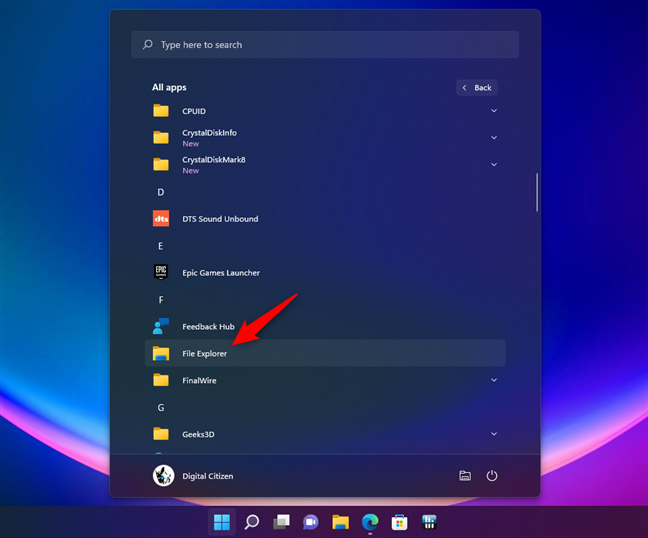The height and width of the screenshot is (538, 648).
Task: Open Task View on the taskbar
Action: click(x=281, y=522)
